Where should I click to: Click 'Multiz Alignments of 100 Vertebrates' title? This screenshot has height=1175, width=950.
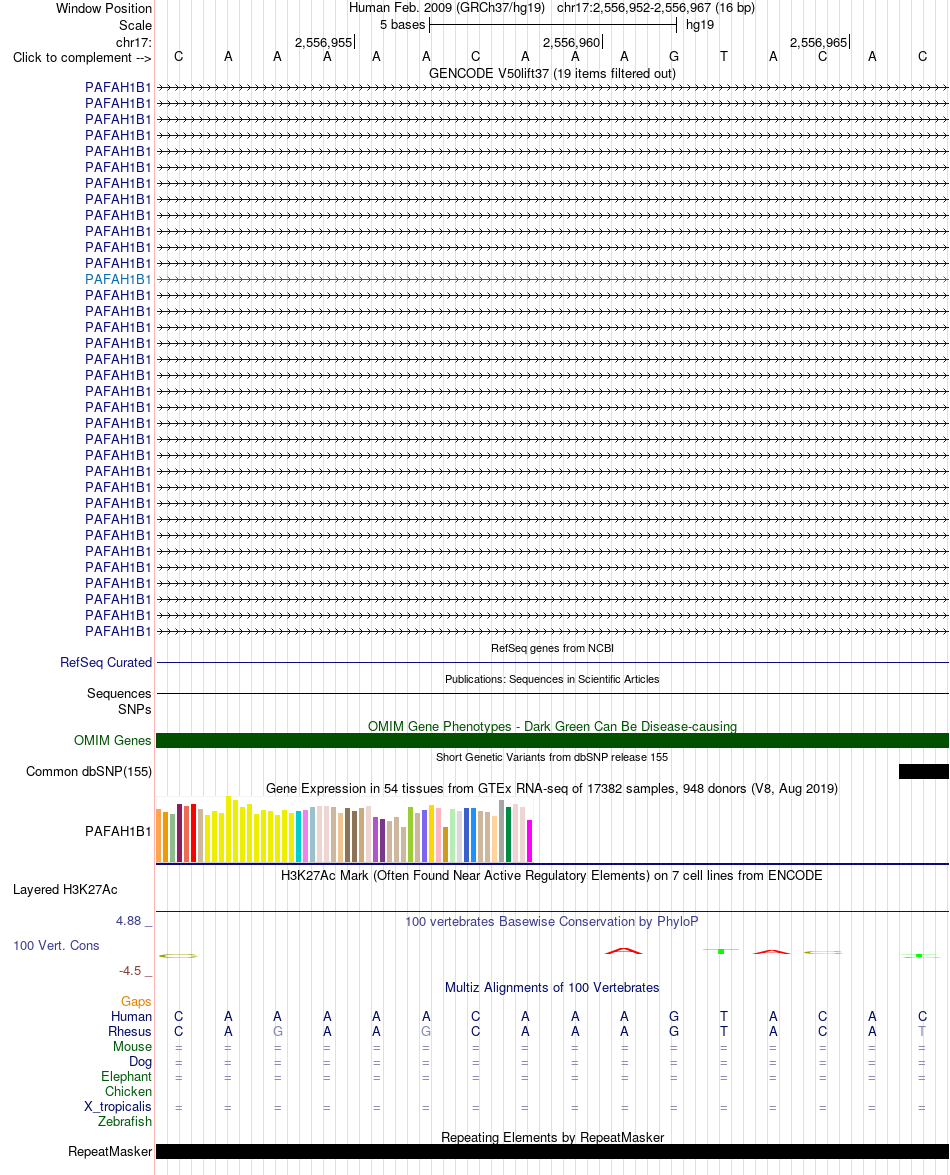(x=552, y=988)
